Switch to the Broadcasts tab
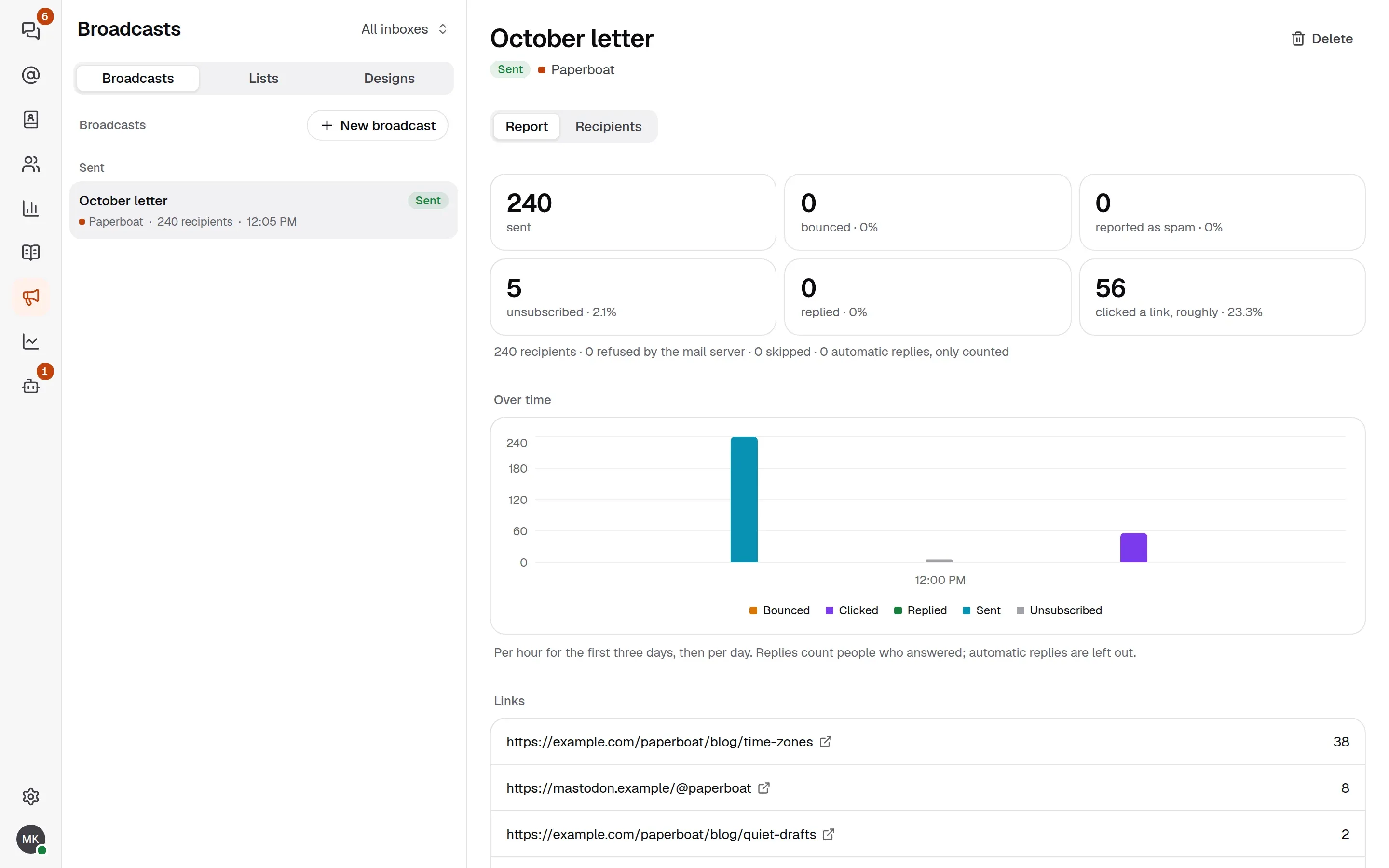The width and height of the screenshot is (1389, 868). (x=138, y=78)
